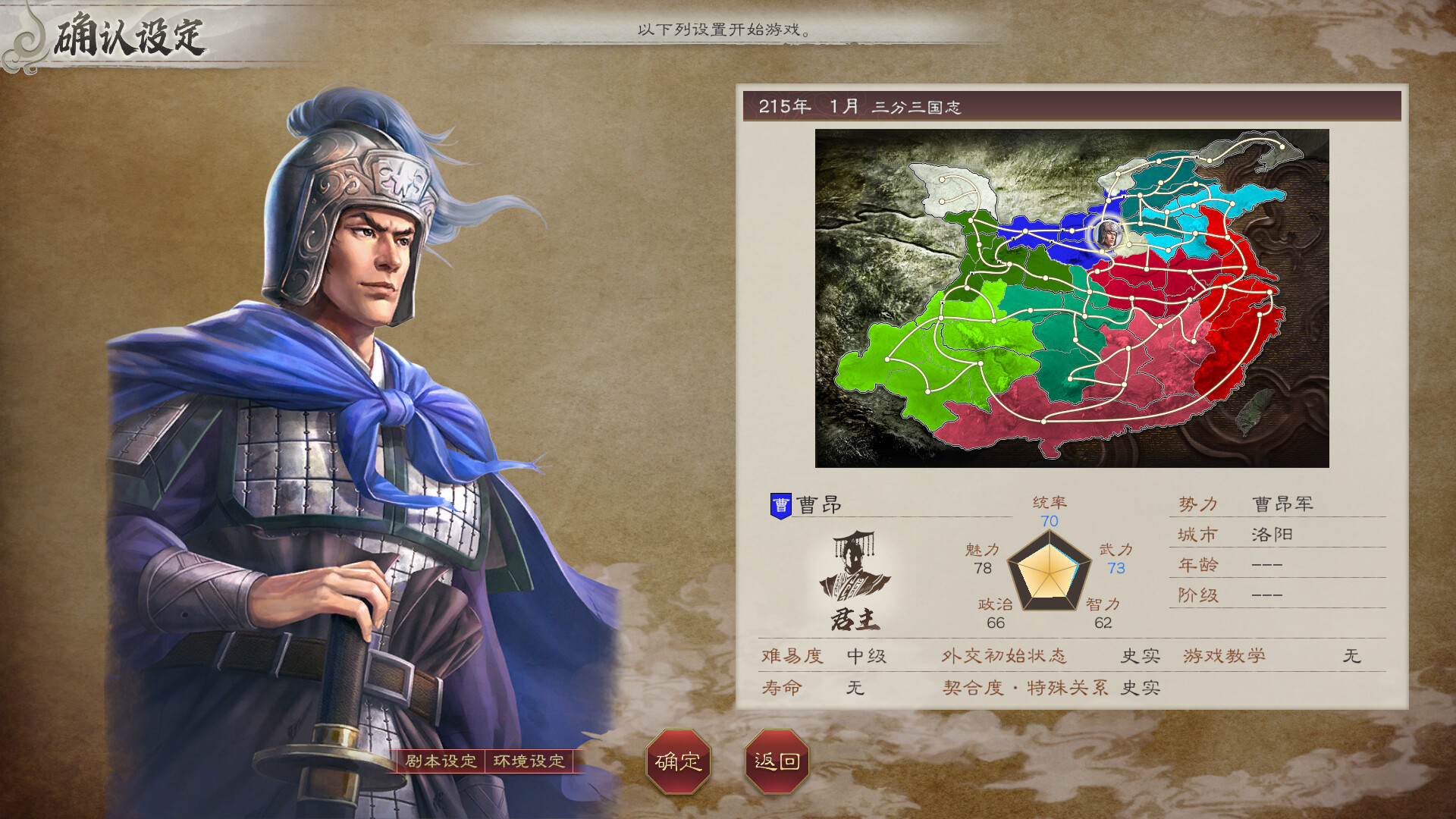Click the 契合度·特殊关系 setting row

[1052, 688]
